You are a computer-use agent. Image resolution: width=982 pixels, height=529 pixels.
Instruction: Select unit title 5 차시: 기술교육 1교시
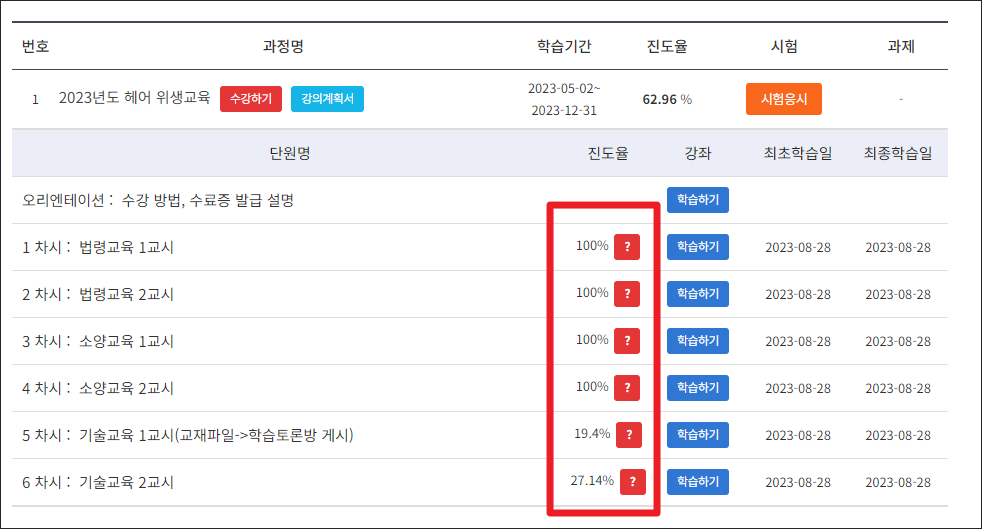coord(188,435)
